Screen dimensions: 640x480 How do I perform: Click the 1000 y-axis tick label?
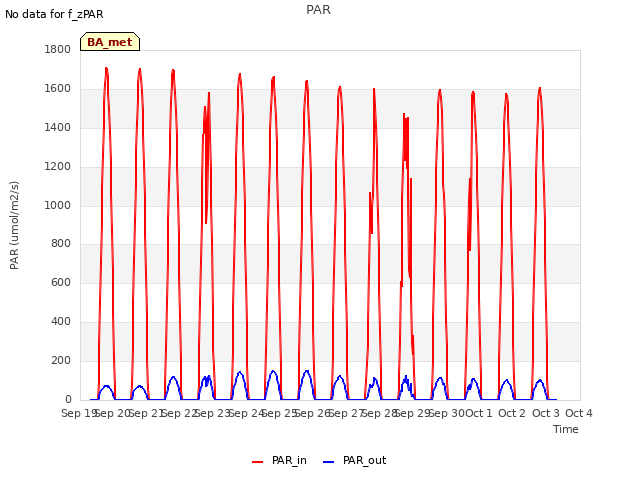pos(58,205)
